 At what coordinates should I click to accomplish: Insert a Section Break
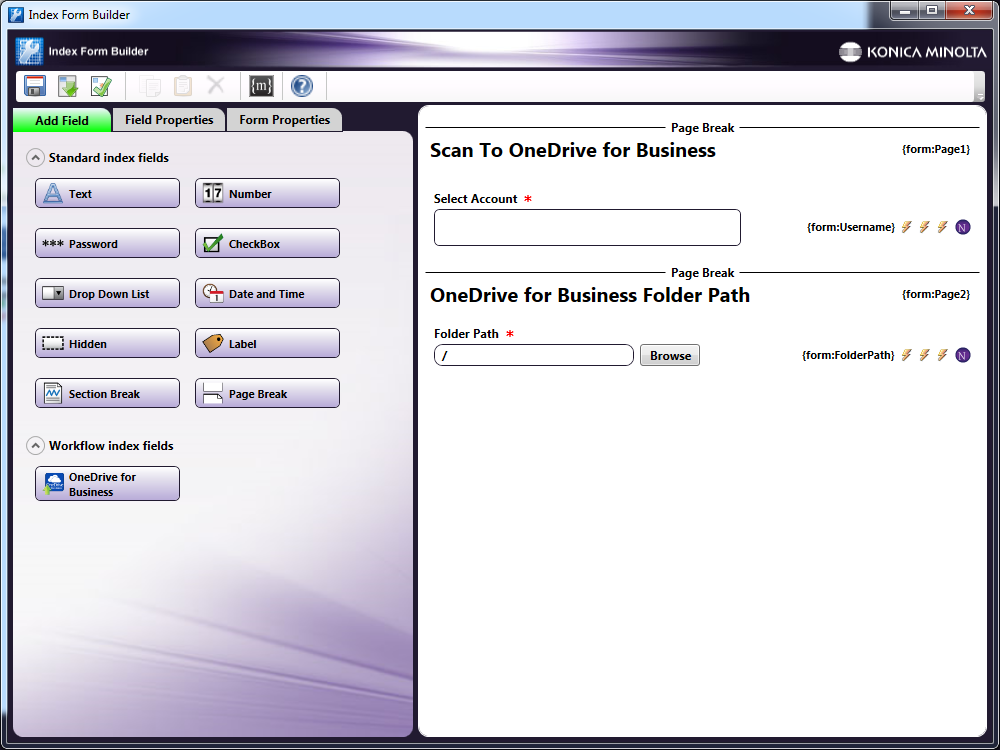coord(107,393)
